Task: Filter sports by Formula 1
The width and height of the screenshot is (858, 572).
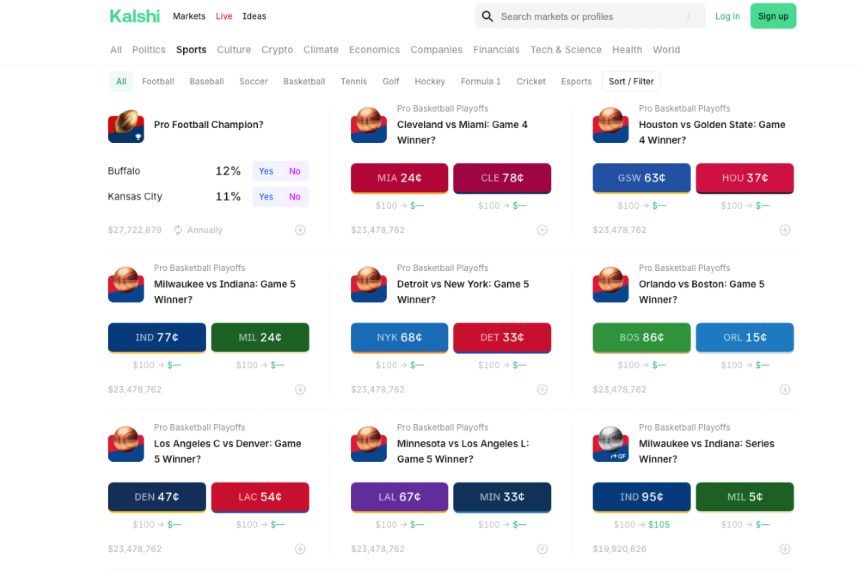Action: [x=480, y=81]
